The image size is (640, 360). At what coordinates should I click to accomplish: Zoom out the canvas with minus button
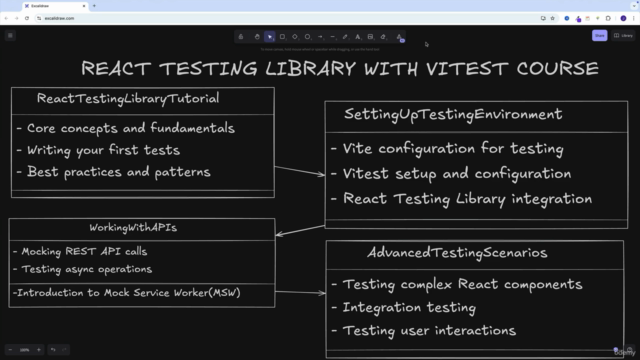11,350
